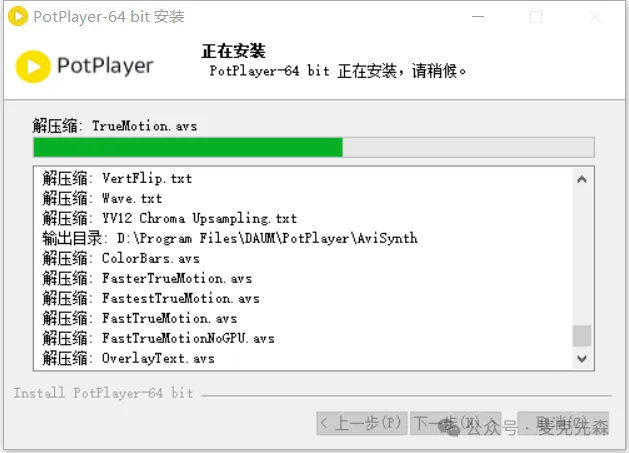Click the 上一步(P) back button
The height and width of the screenshot is (453, 629).
pyautogui.click(x=362, y=423)
